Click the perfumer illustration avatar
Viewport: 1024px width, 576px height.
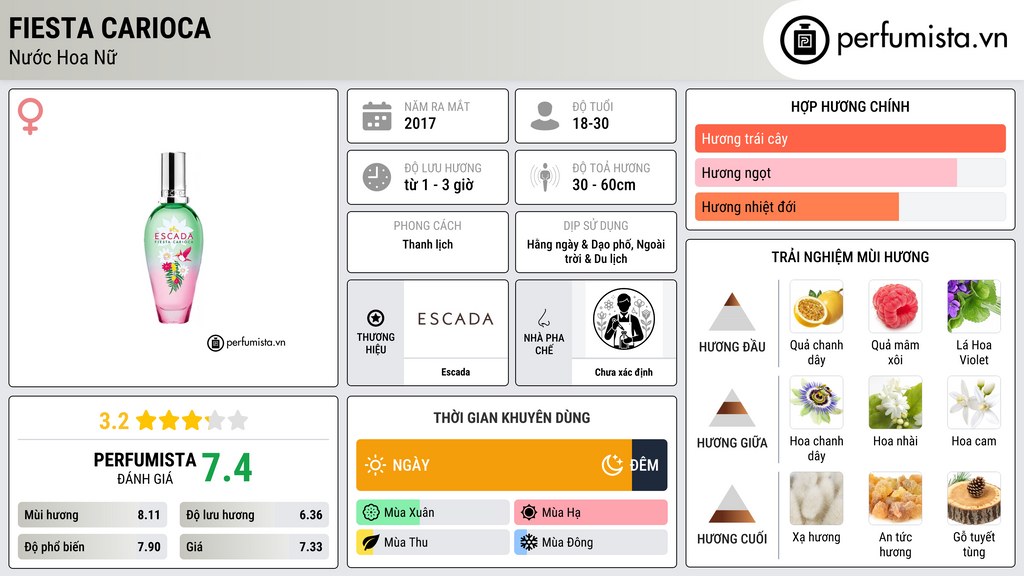point(624,319)
